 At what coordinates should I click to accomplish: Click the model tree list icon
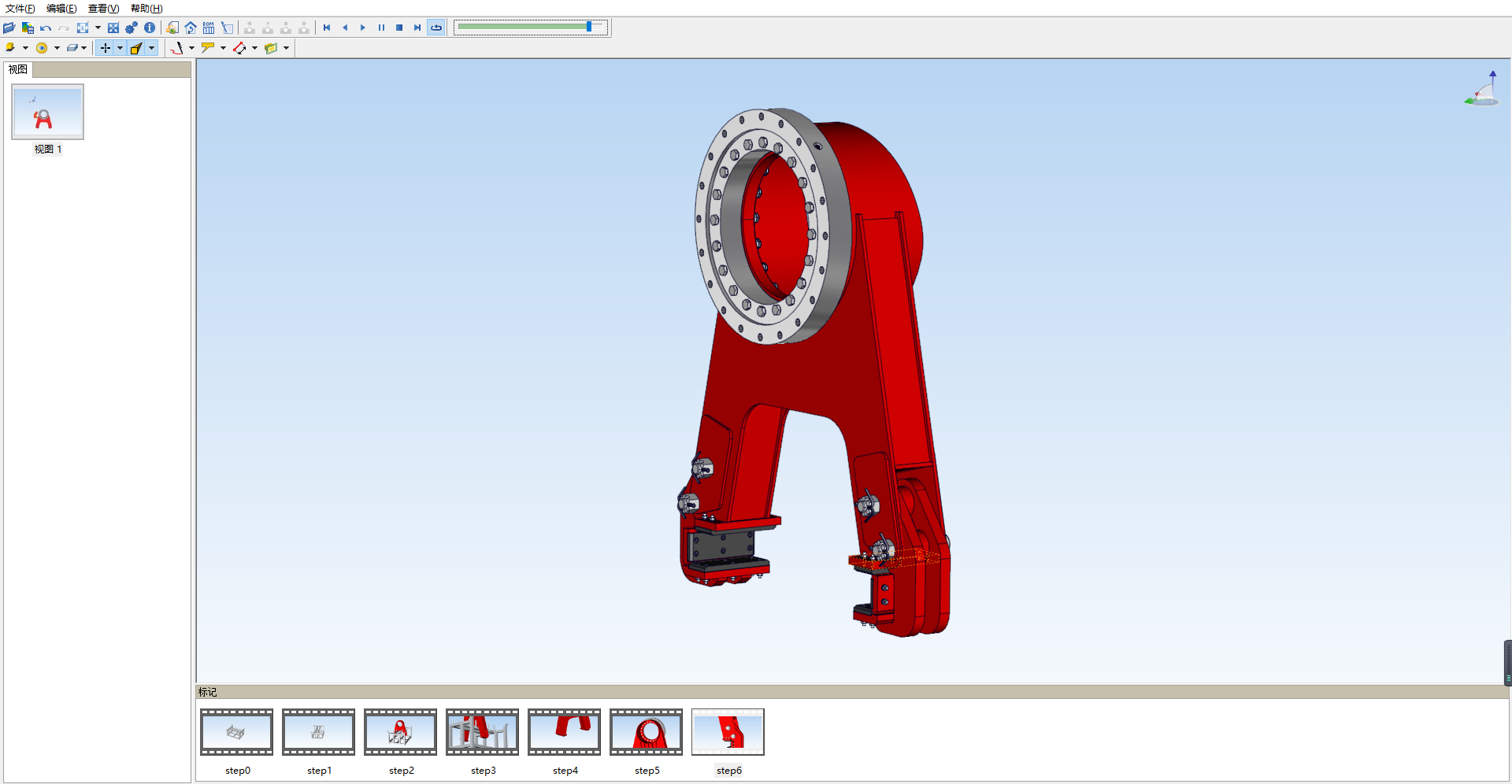point(227,28)
